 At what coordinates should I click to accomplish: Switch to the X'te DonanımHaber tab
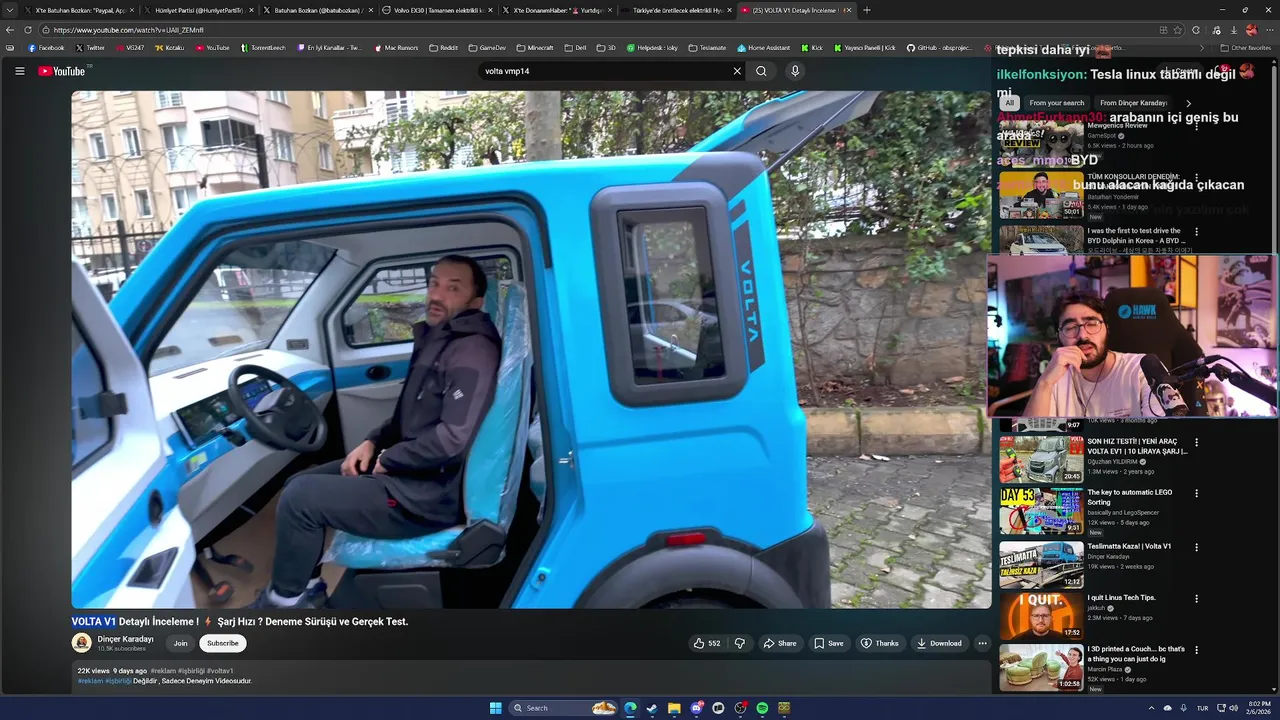tap(558, 10)
